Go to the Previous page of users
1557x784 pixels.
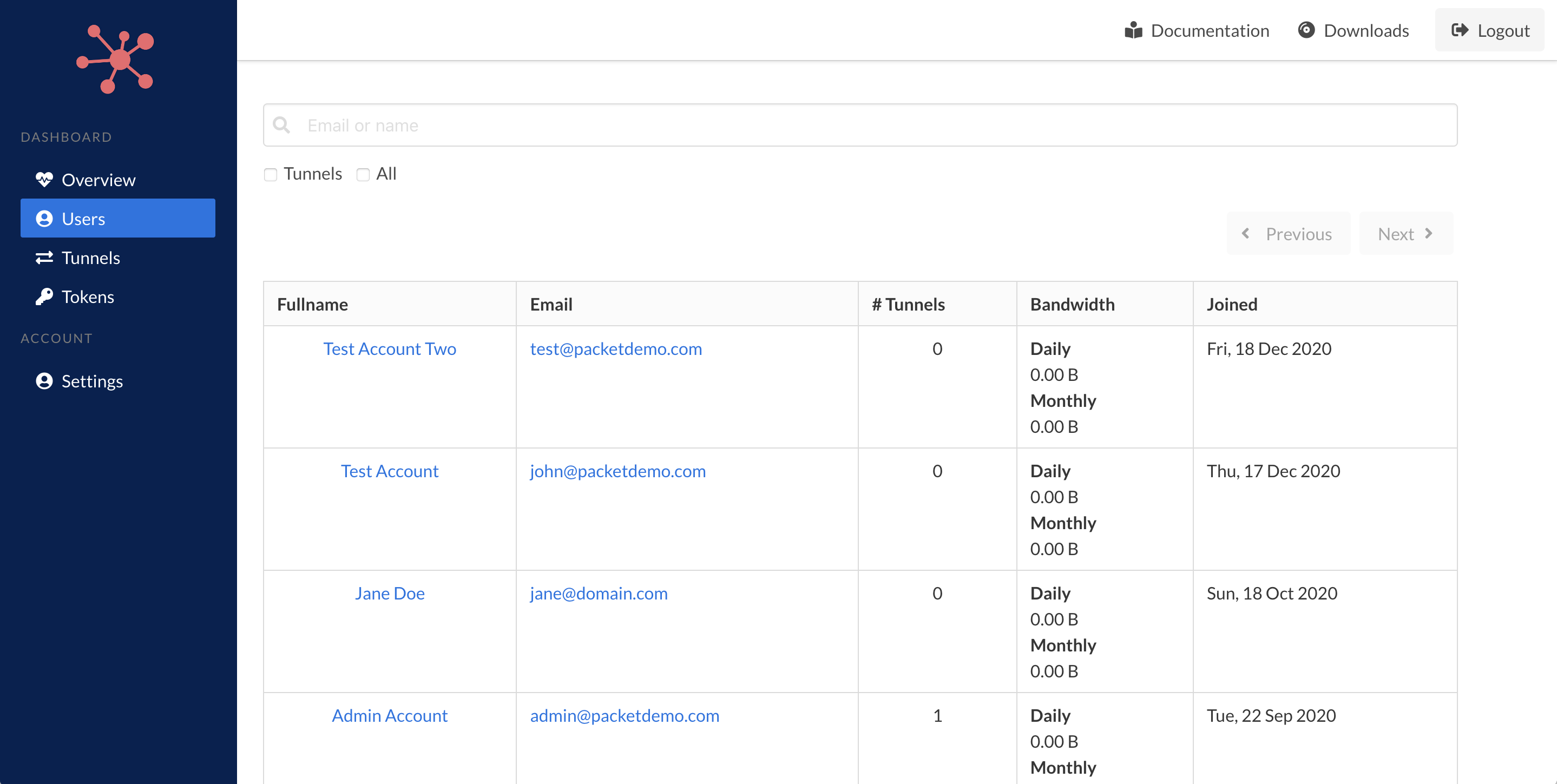(1289, 233)
